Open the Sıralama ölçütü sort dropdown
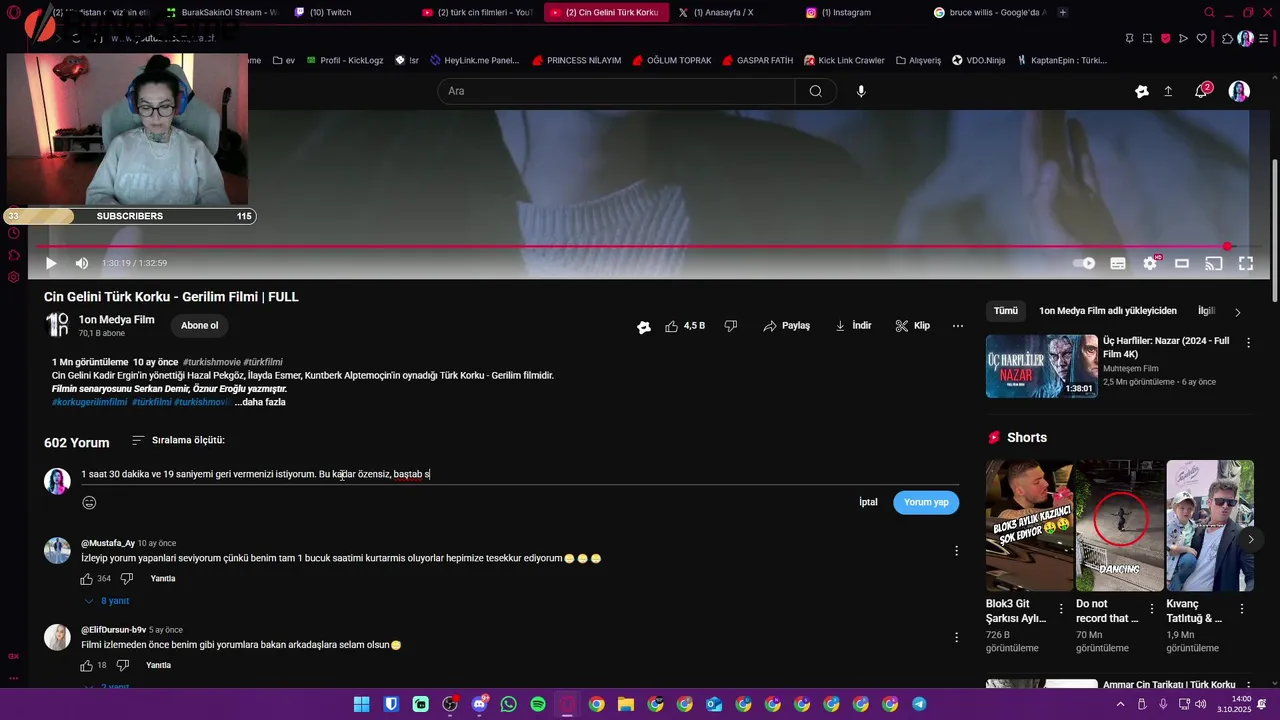Viewport: 1280px width, 720px height. pyautogui.click(x=178, y=440)
